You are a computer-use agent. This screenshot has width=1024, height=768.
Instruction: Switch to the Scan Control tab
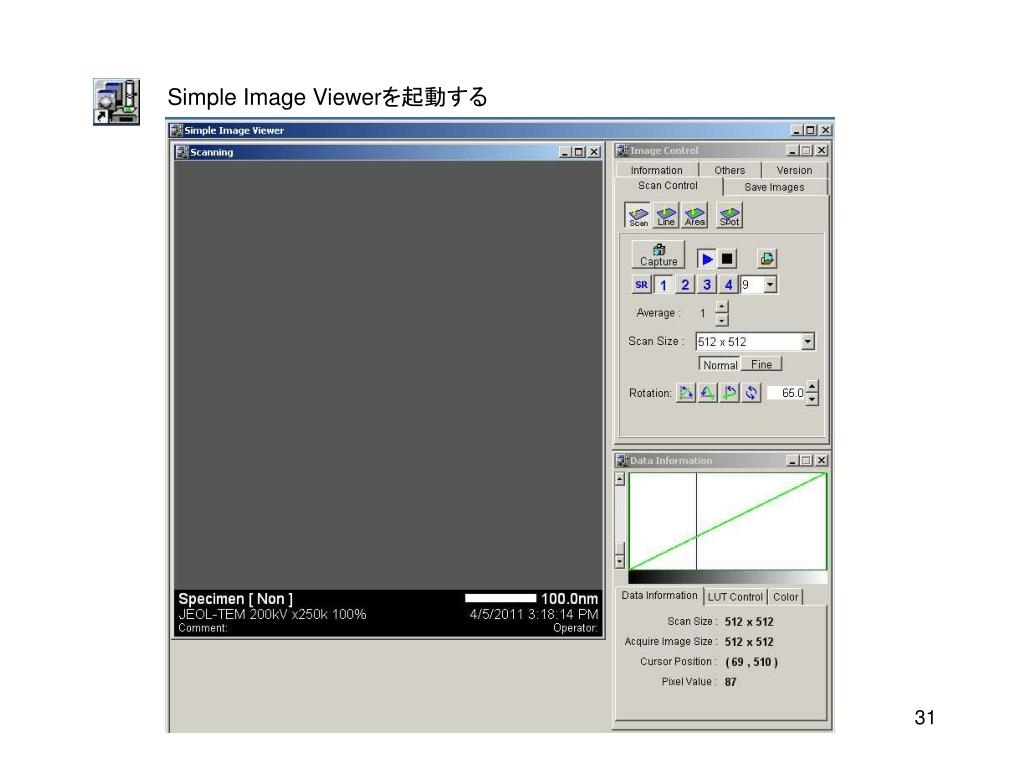(667, 185)
